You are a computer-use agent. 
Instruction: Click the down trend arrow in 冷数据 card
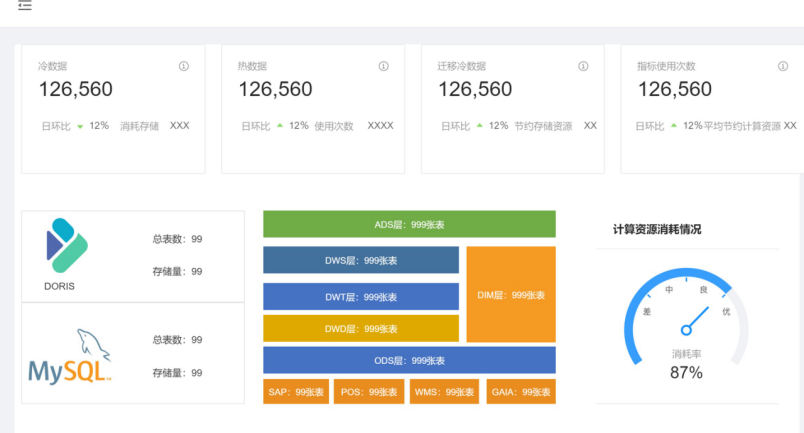coord(80,127)
